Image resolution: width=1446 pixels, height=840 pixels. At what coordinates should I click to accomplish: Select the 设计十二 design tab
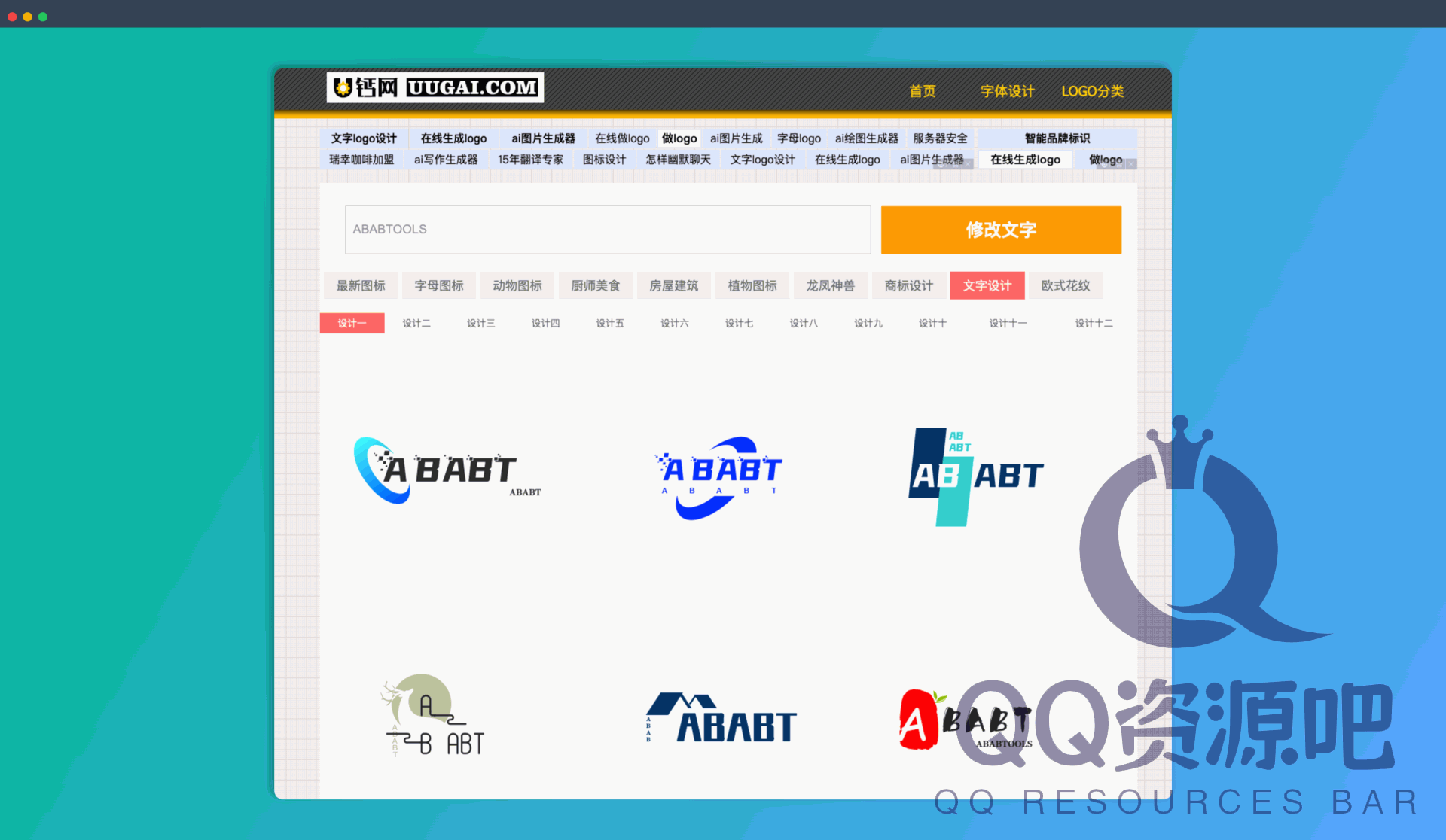1094,323
